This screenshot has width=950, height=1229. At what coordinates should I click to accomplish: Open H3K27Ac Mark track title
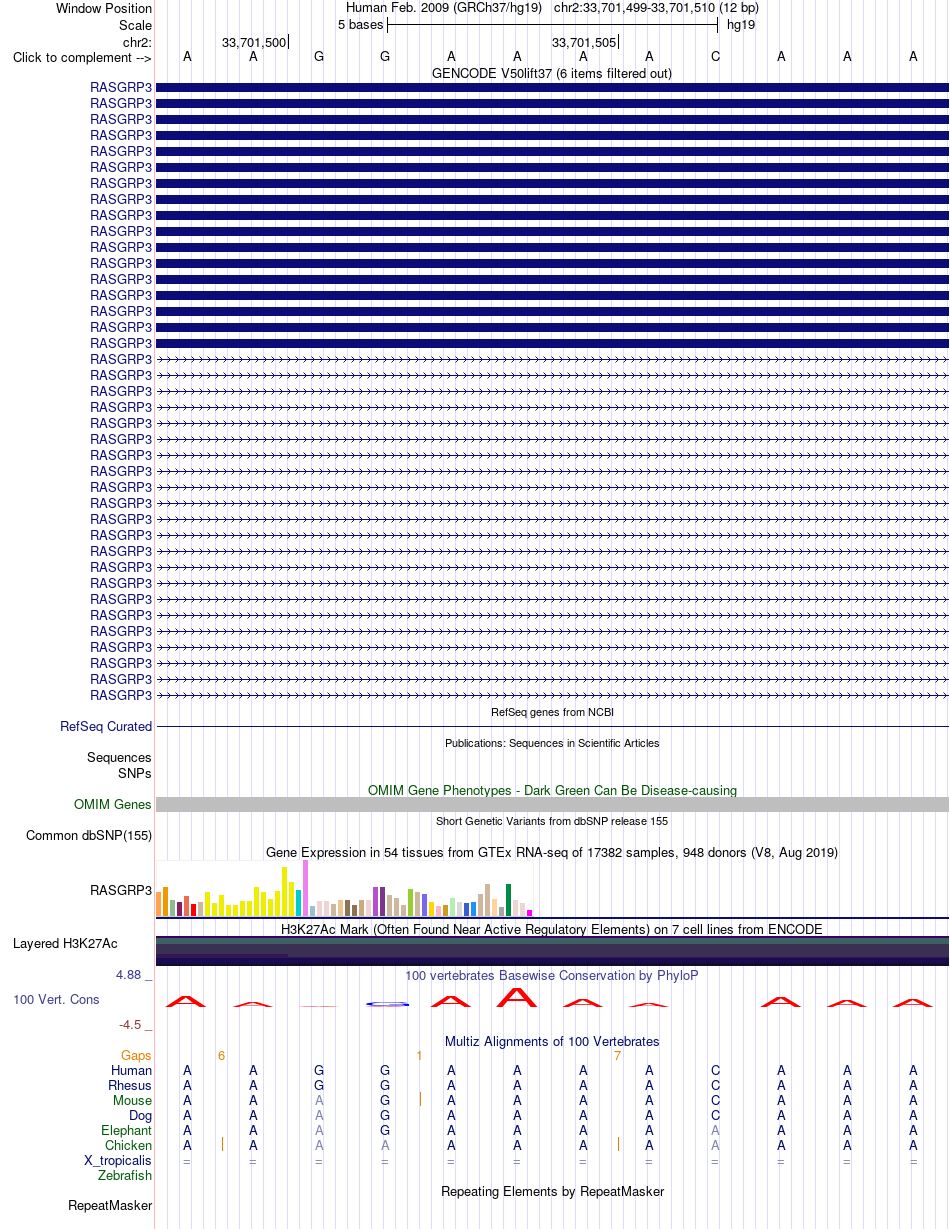pos(552,929)
